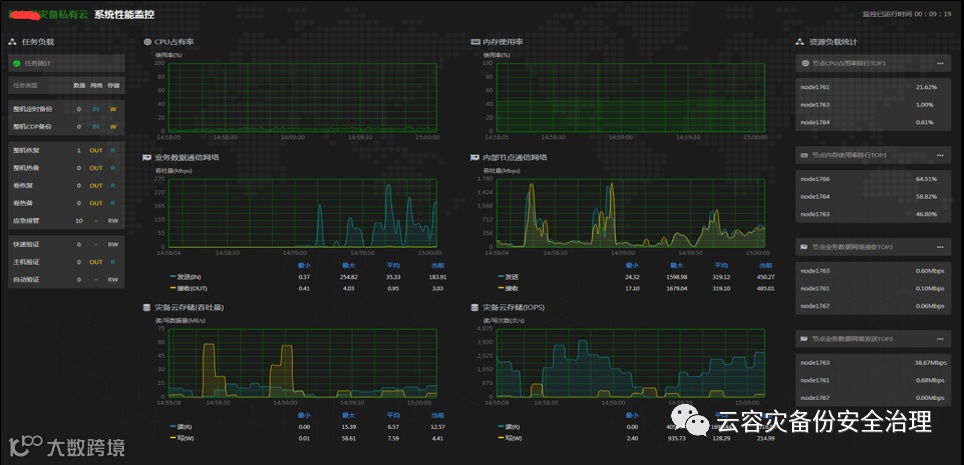Click the 214.99 current write IOPS value
The width and height of the screenshot is (964, 465).
pyautogui.click(x=765, y=437)
